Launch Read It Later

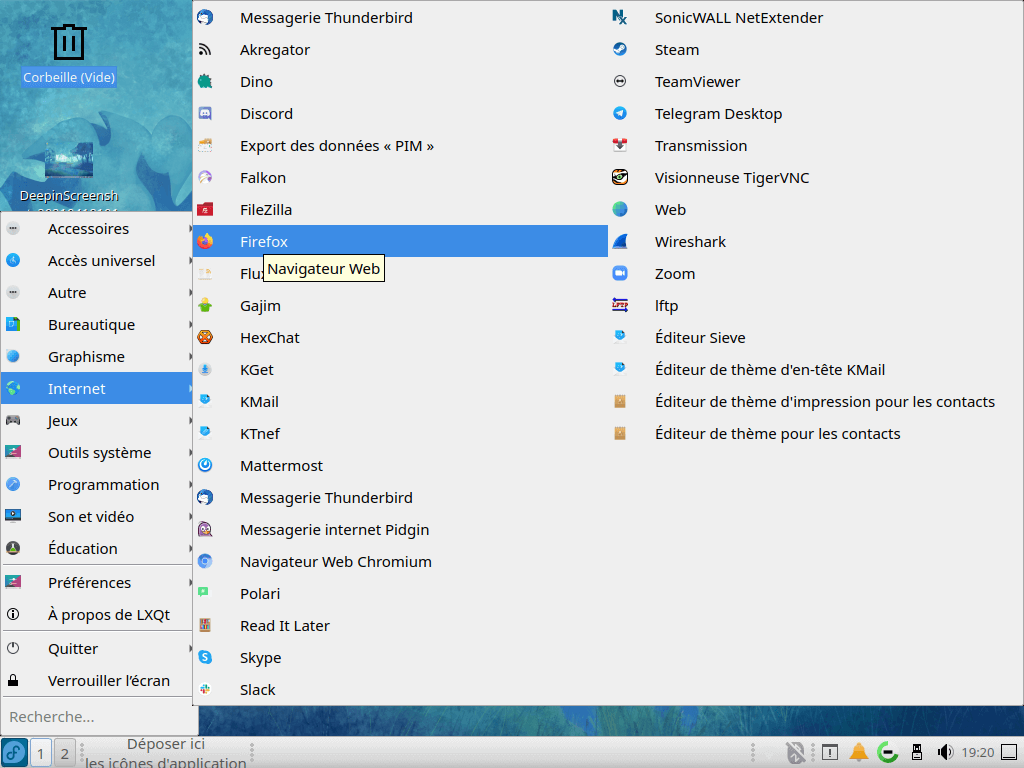pyautogui.click(x=400, y=626)
